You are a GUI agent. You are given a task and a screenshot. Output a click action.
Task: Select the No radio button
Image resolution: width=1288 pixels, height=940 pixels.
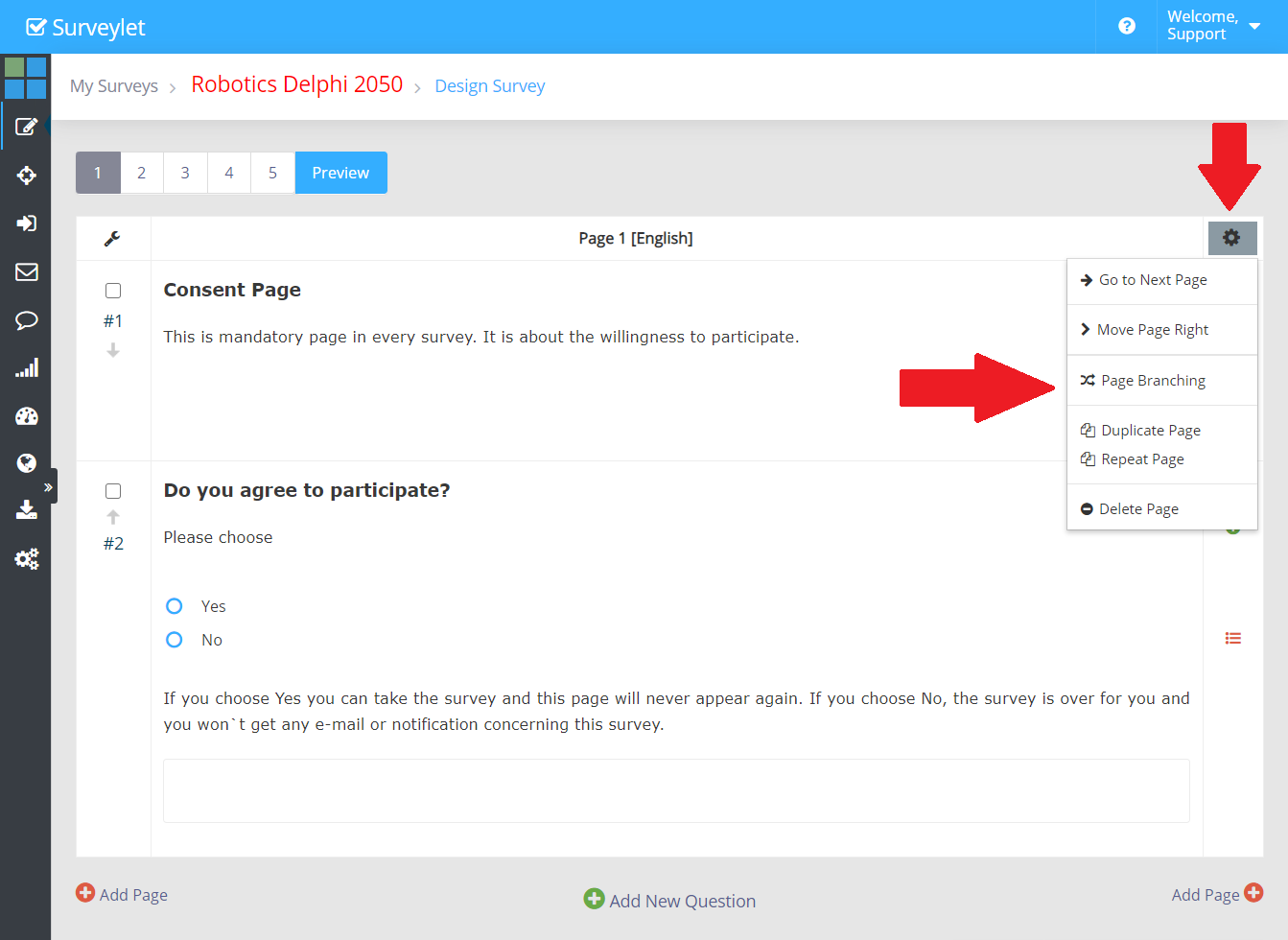(175, 640)
